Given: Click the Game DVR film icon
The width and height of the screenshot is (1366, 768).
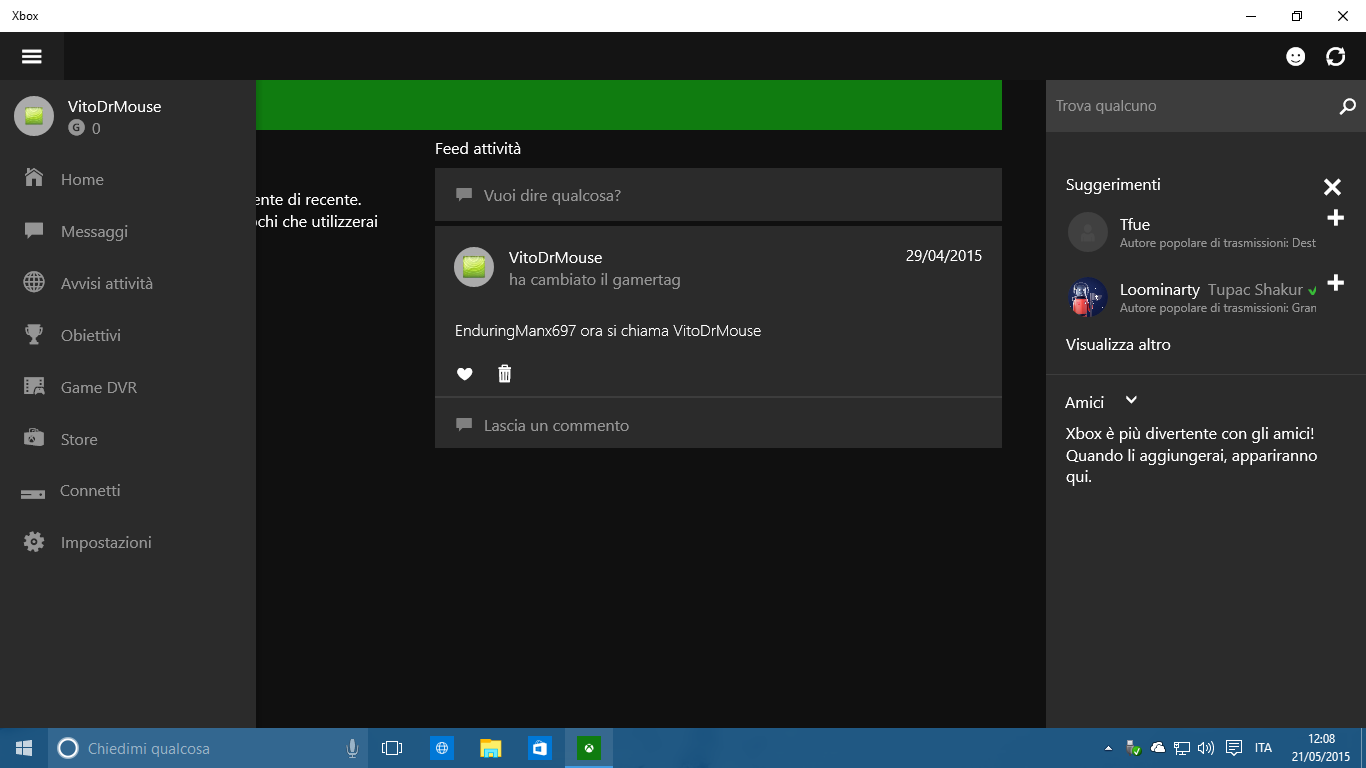Looking at the screenshot, I should [34, 386].
